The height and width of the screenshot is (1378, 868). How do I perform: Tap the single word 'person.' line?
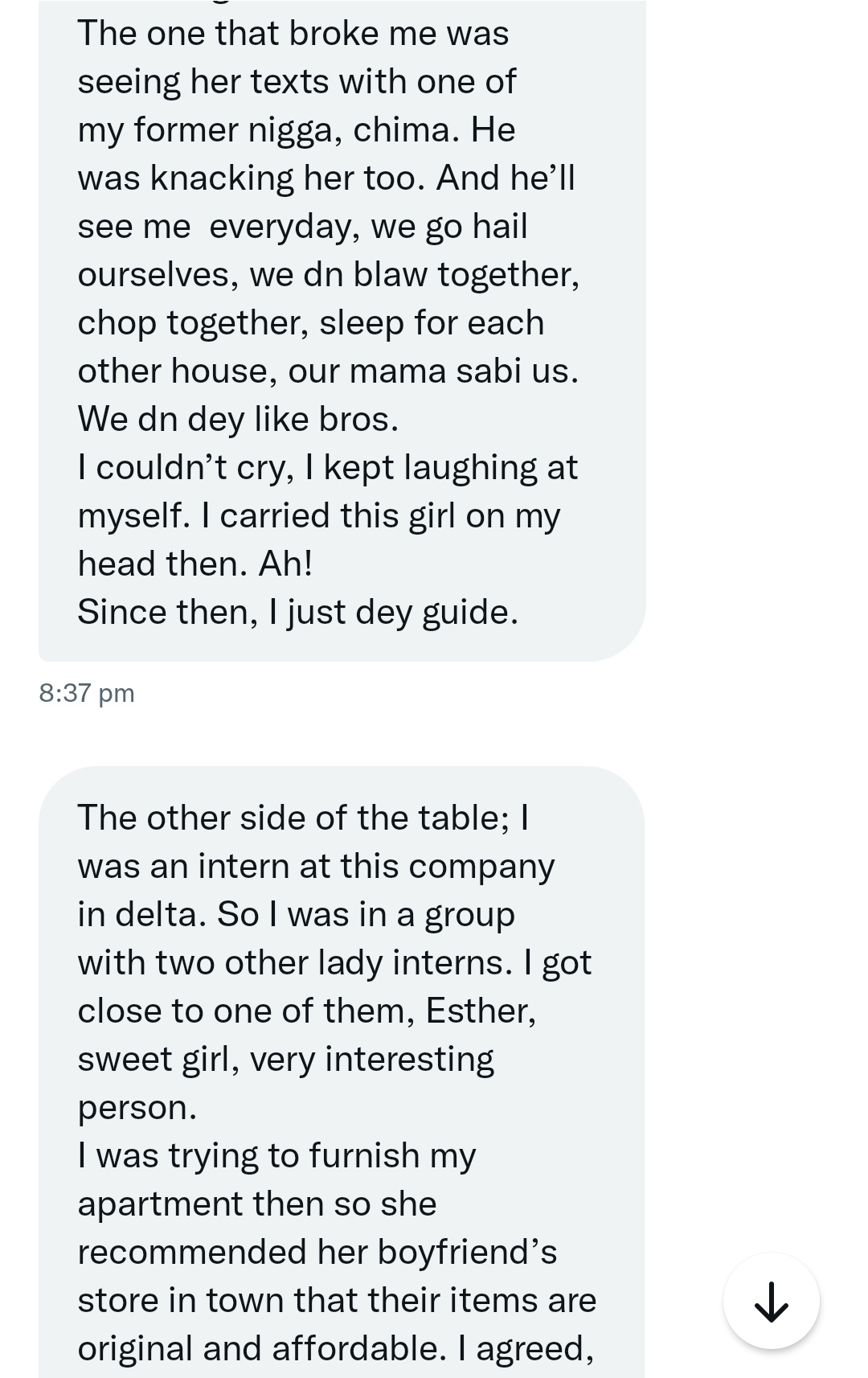coord(137,1108)
